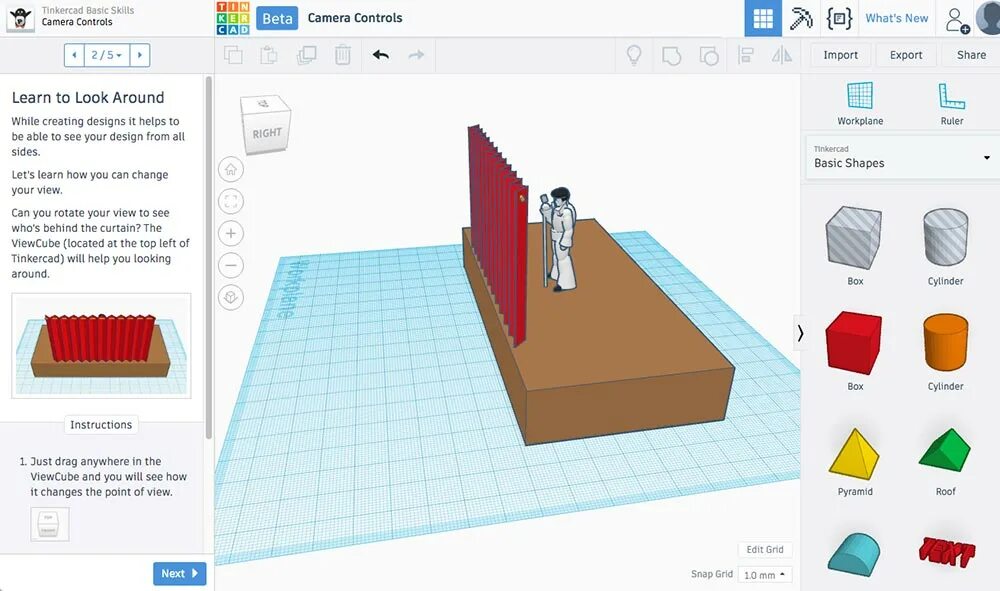
Task: Toggle perspective/orthographic view icon
Action: [x=231, y=297]
